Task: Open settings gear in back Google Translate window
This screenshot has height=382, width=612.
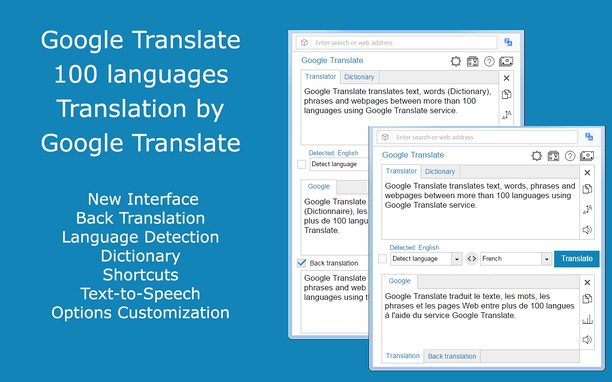Action: click(455, 61)
